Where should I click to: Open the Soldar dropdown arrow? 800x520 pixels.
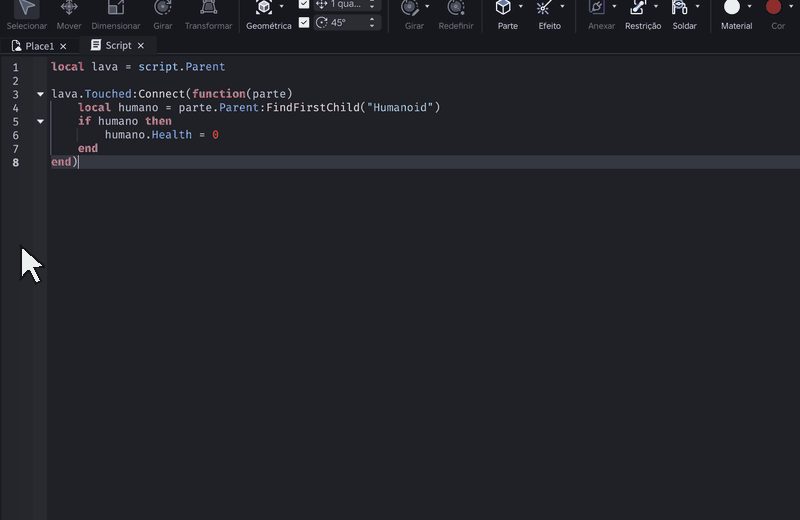pos(697,7)
